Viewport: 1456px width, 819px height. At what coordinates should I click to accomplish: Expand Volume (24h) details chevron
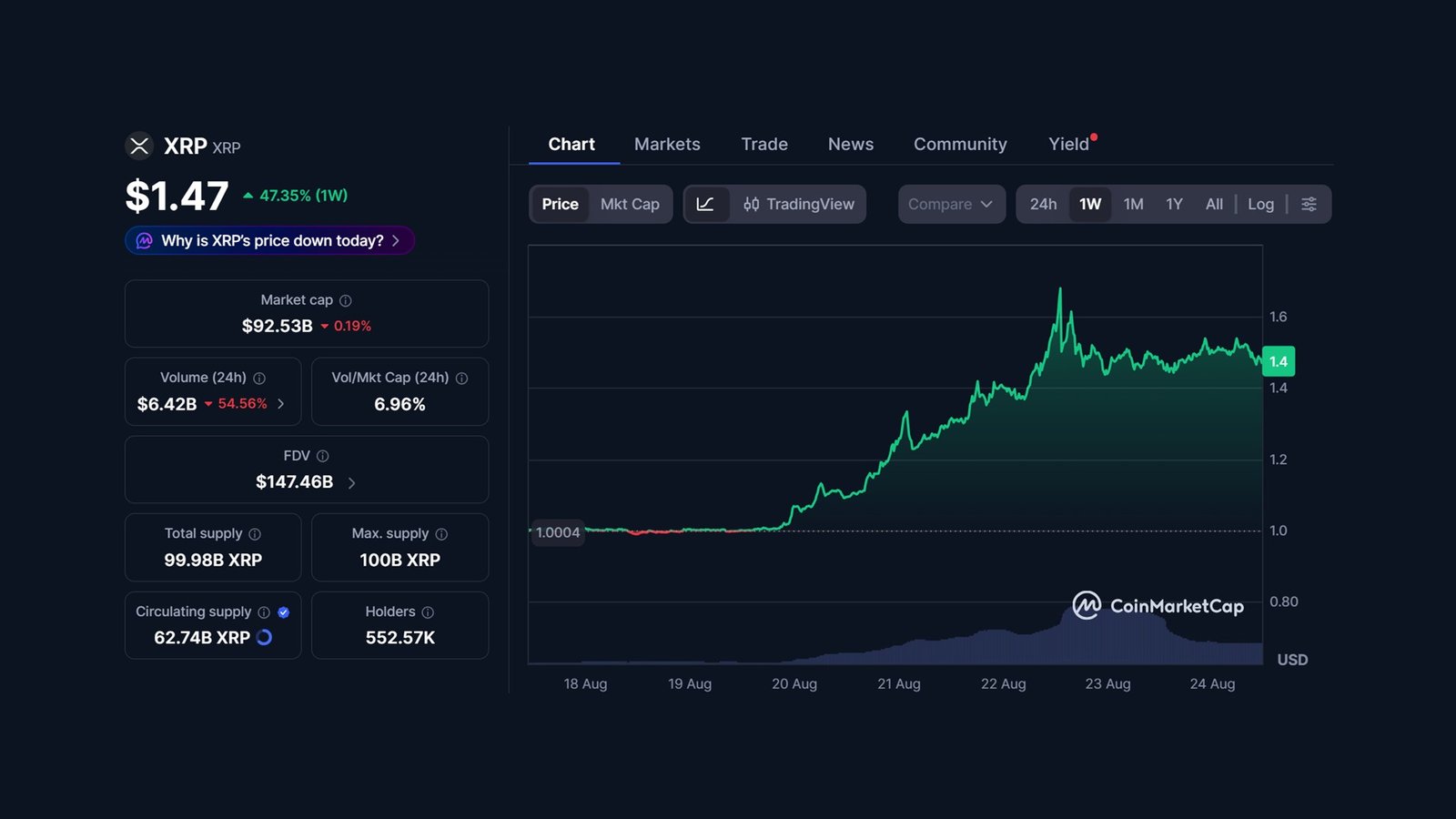click(x=280, y=403)
